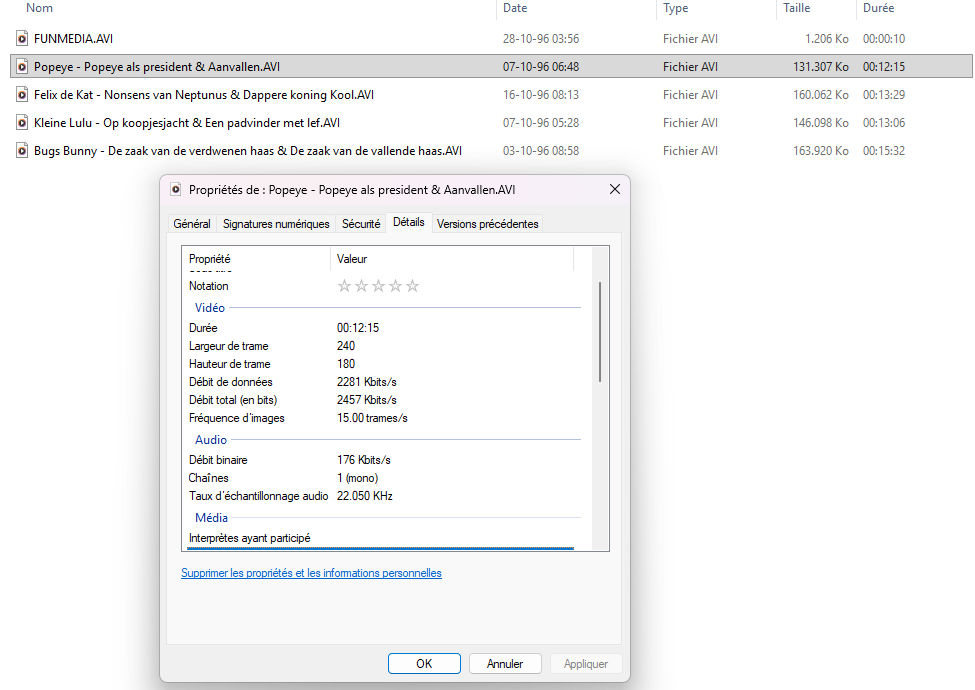Viewport: 975px width, 690px height.
Task: Open the Sécurité tab
Action: [361, 224]
